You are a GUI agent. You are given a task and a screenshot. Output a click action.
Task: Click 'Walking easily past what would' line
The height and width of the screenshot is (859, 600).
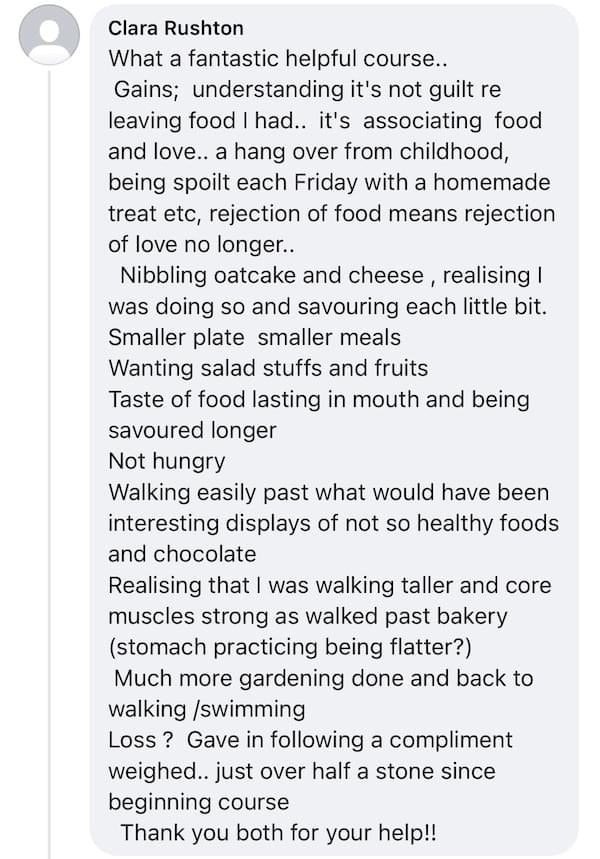coord(328,492)
